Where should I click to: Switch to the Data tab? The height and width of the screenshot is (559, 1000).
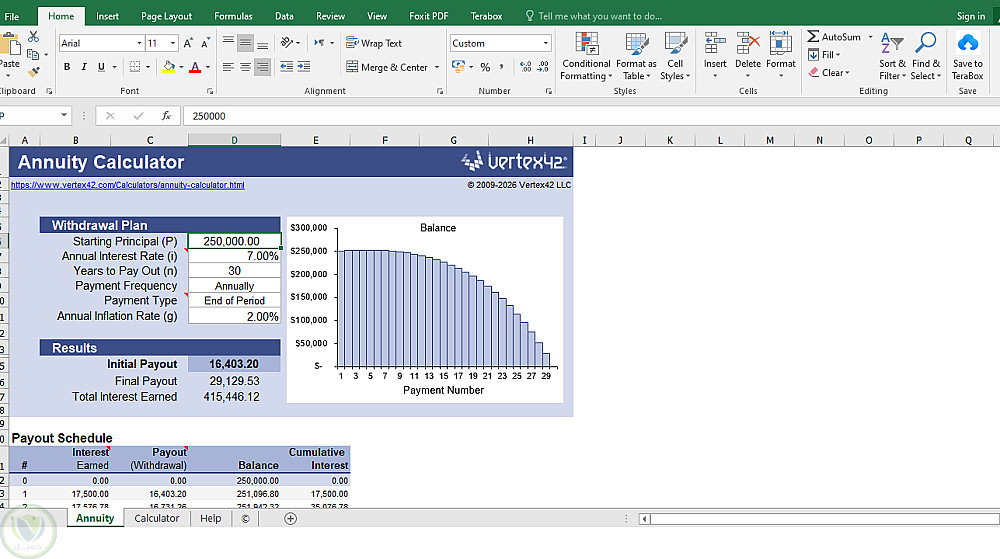(284, 16)
